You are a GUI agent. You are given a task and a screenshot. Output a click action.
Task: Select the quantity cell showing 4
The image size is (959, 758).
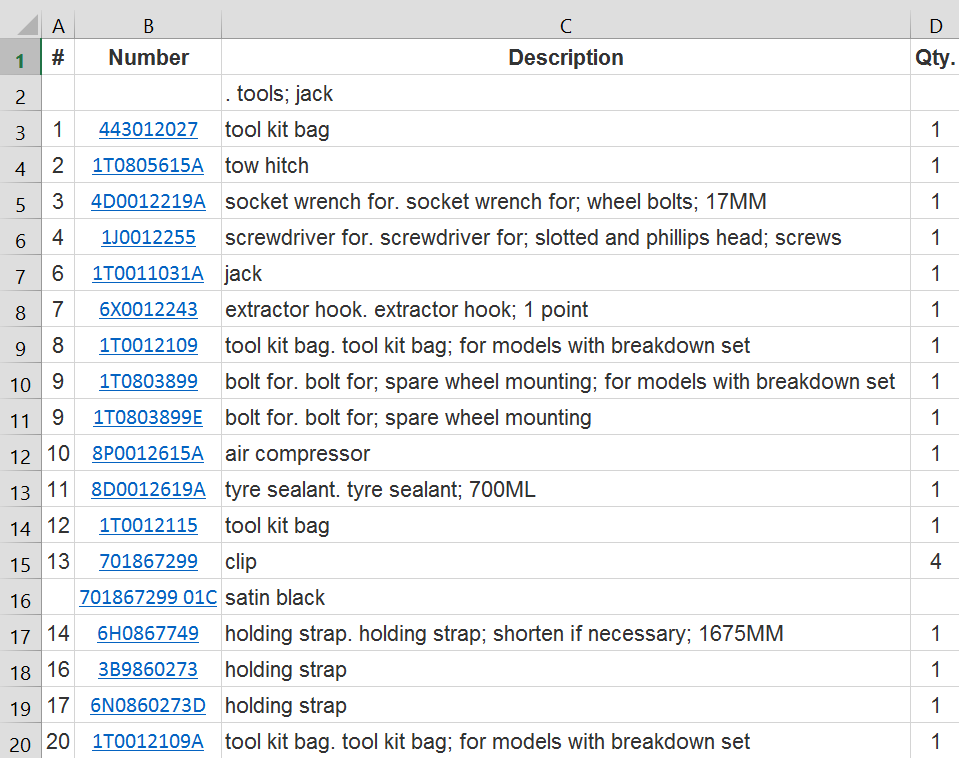(x=935, y=562)
